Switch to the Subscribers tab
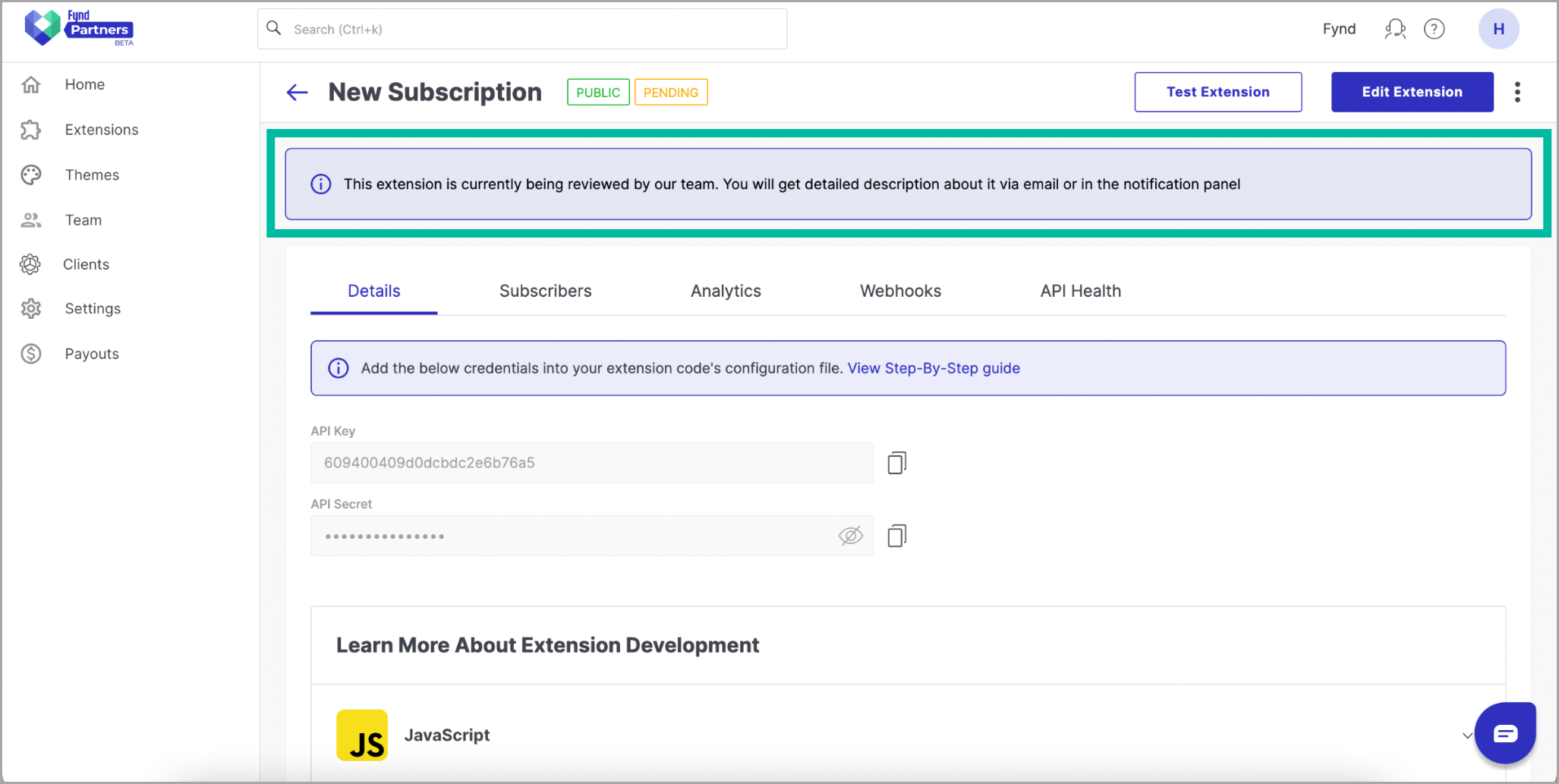Image resolution: width=1559 pixels, height=784 pixels. coord(545,291)
